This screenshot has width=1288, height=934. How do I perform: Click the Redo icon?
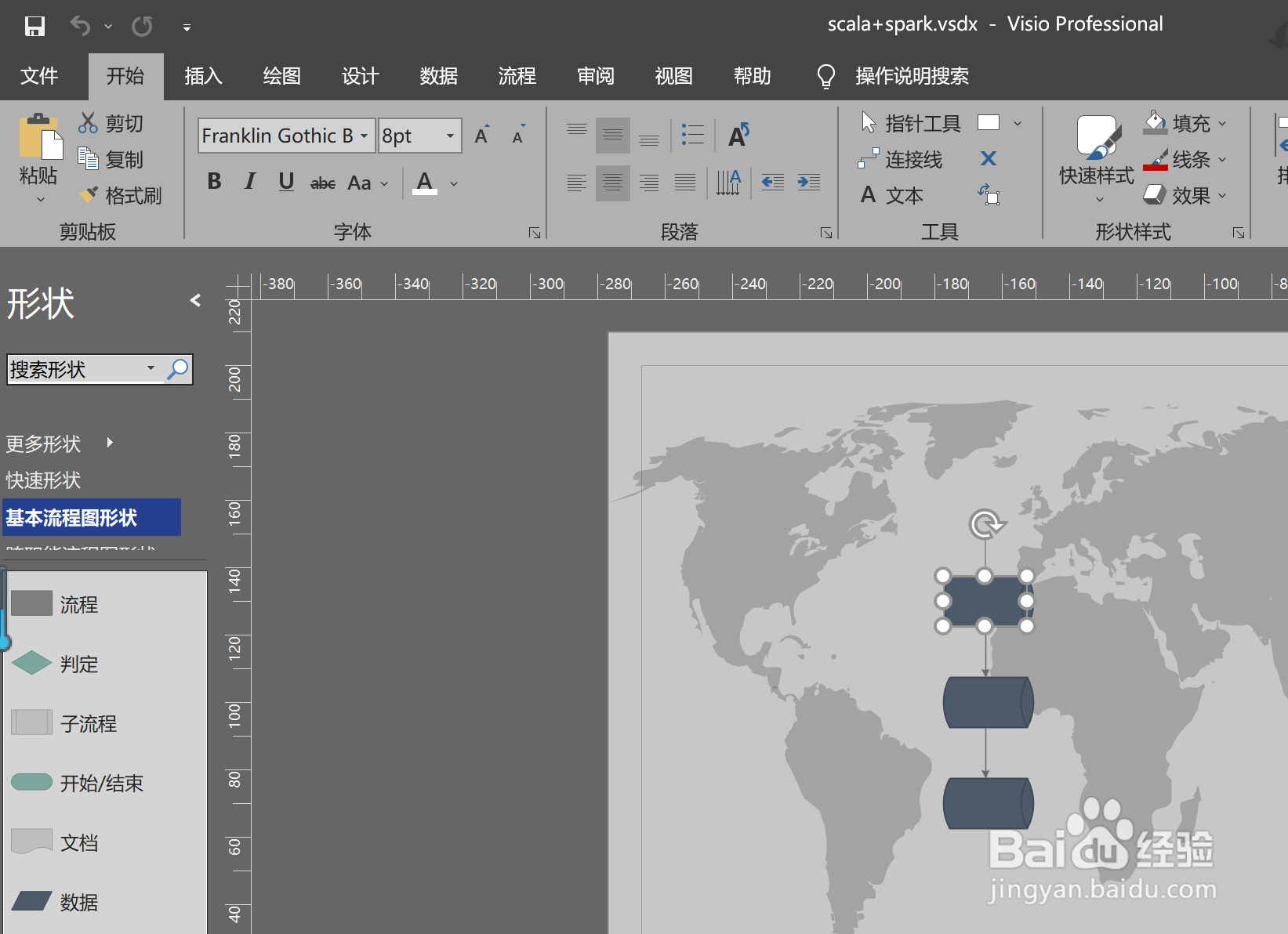142,27
